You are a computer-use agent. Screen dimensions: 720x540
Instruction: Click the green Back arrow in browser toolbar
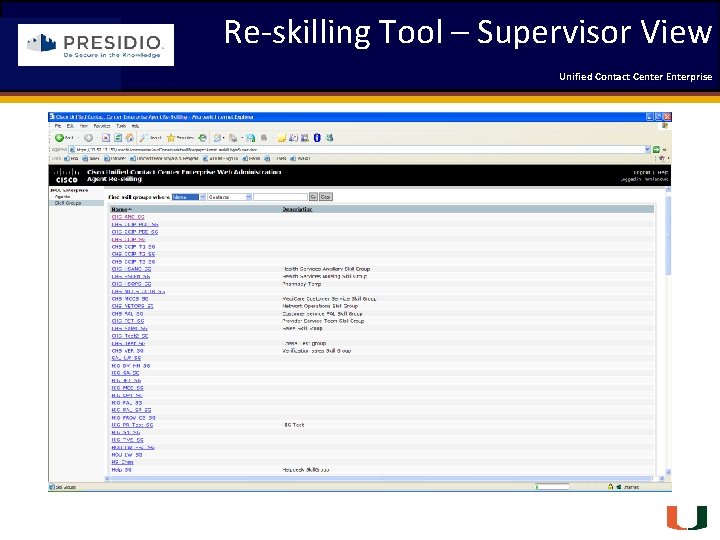[59, 138]
